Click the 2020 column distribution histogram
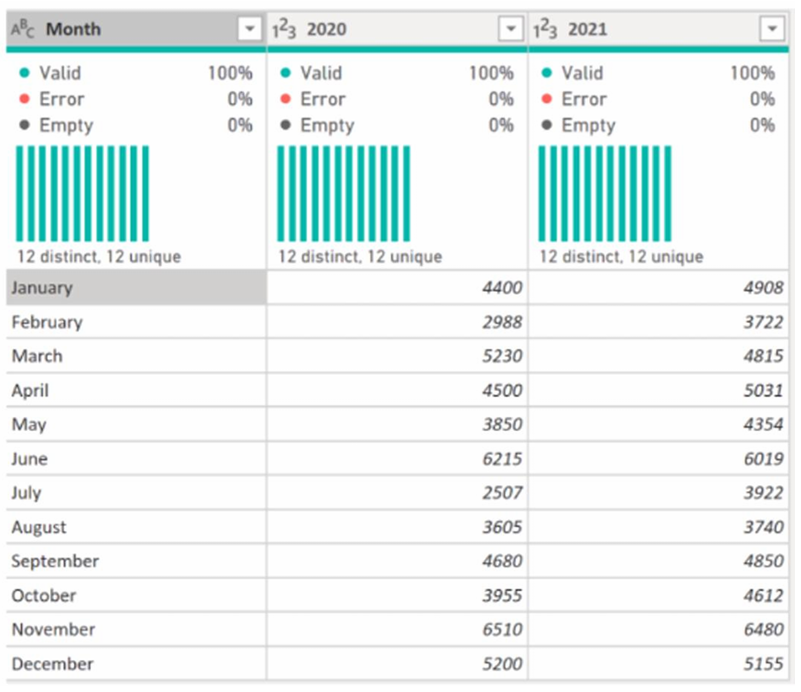The height and width of the screenshot is (692, 801). point(344,193)
